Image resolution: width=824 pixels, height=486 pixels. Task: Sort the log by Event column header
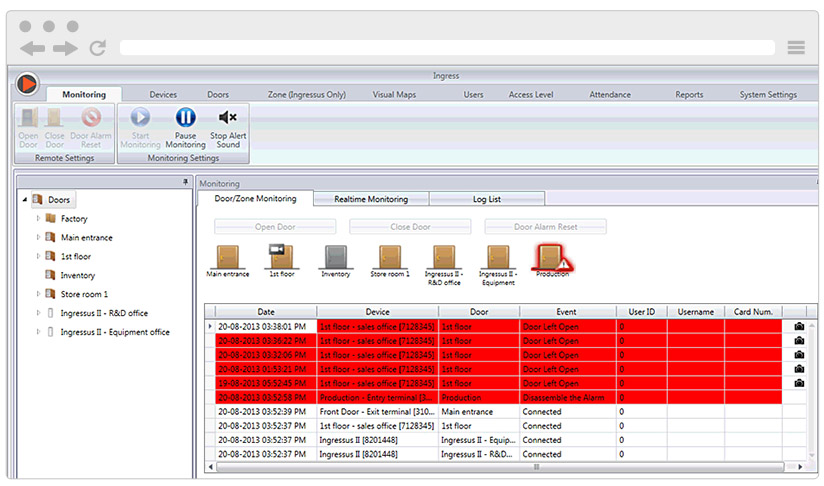pyautogui.click(x=566, y=312)
